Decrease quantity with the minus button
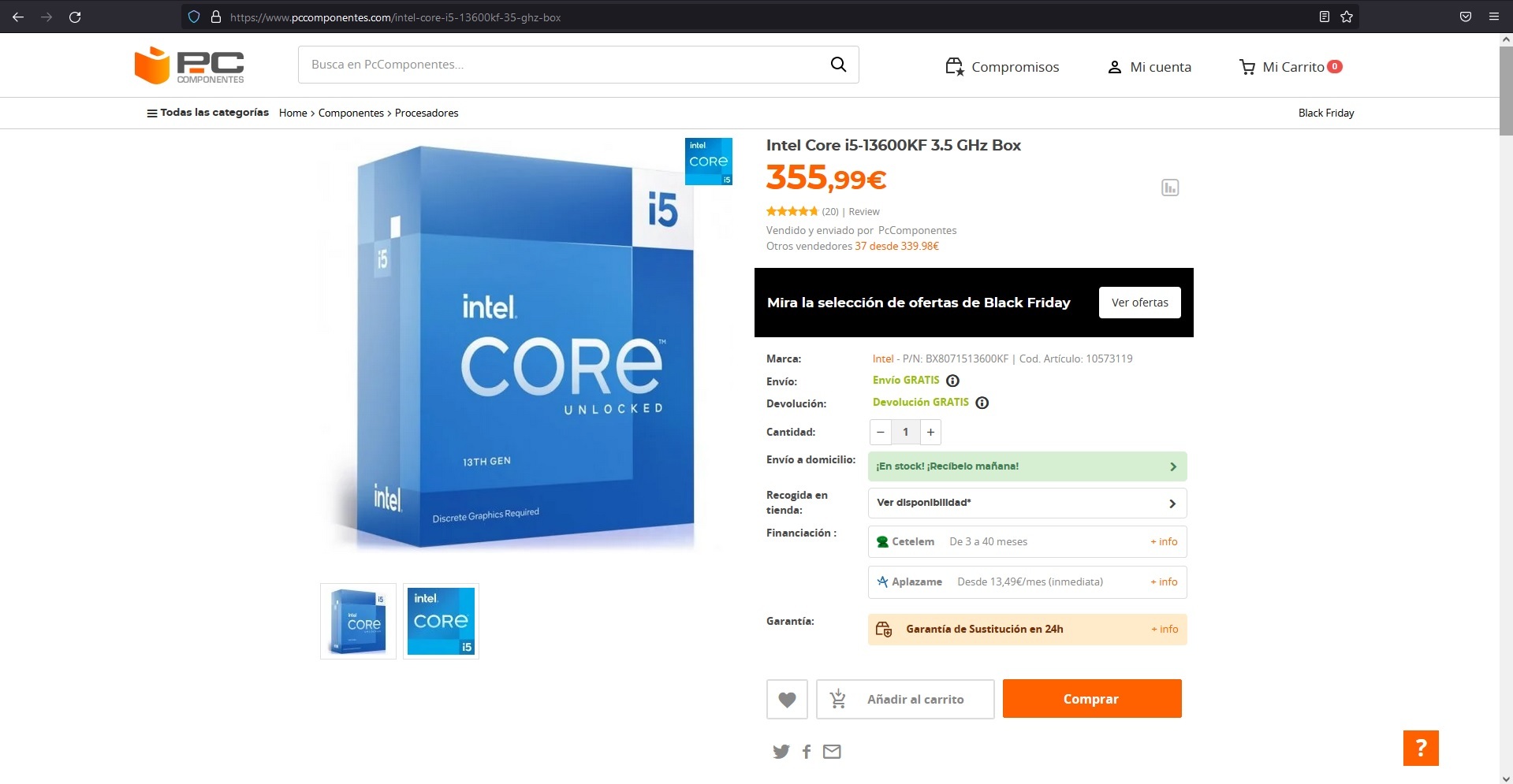The image size is (1513, 784). (x=881, y=432)
